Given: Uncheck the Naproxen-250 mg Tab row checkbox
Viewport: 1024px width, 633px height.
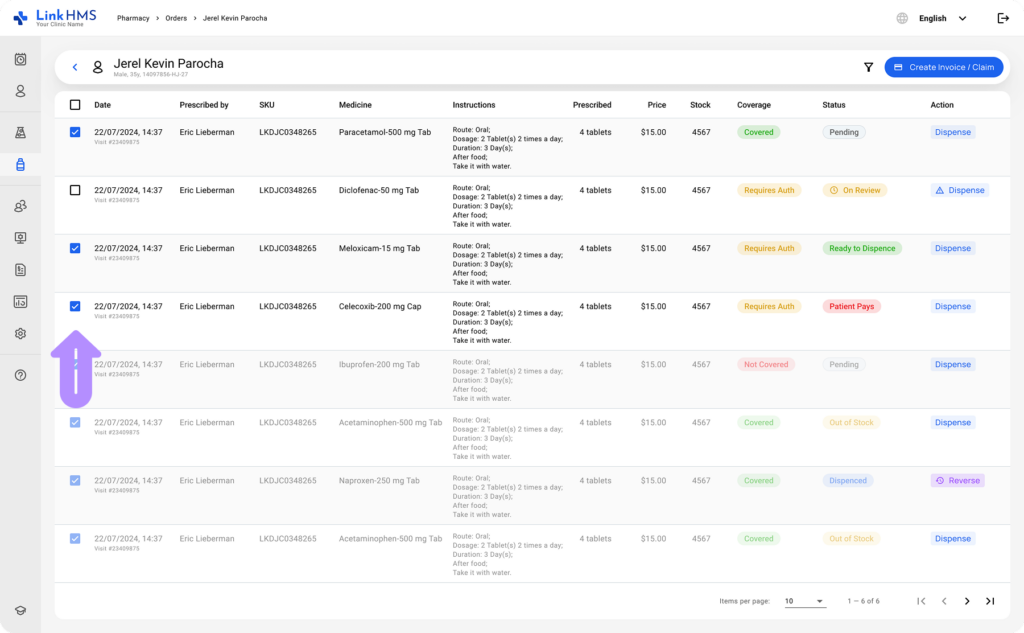Looking at the screenshot, I should point(75,480).
